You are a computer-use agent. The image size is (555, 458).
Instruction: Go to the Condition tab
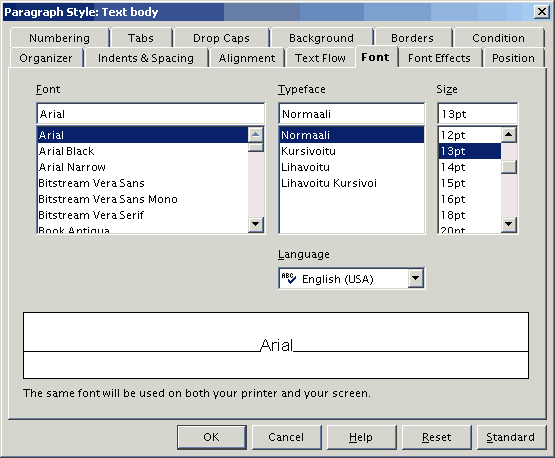point(498,38)
